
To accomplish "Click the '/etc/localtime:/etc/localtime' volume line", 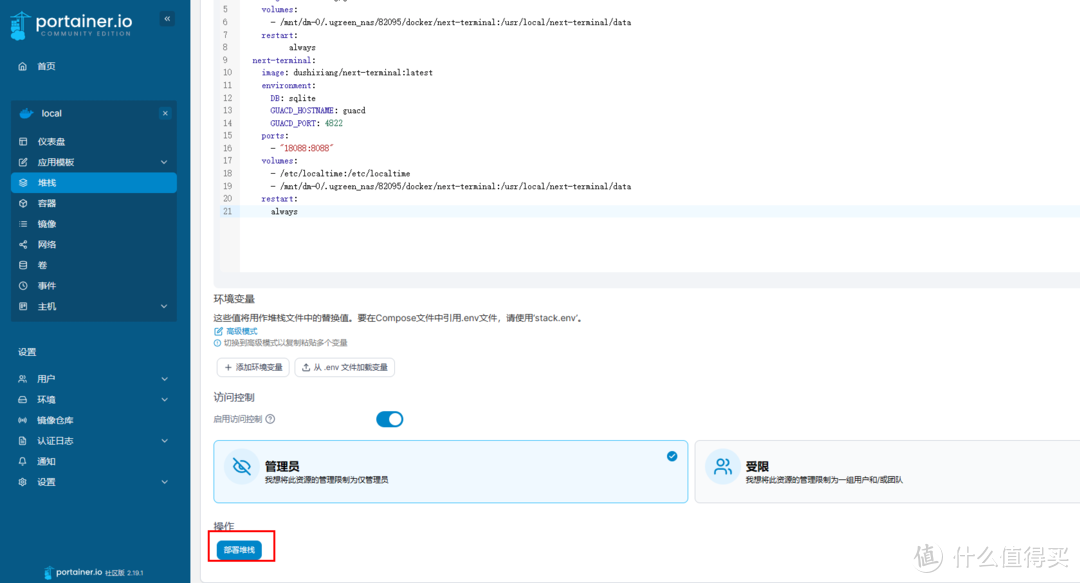I will point(340,174).
